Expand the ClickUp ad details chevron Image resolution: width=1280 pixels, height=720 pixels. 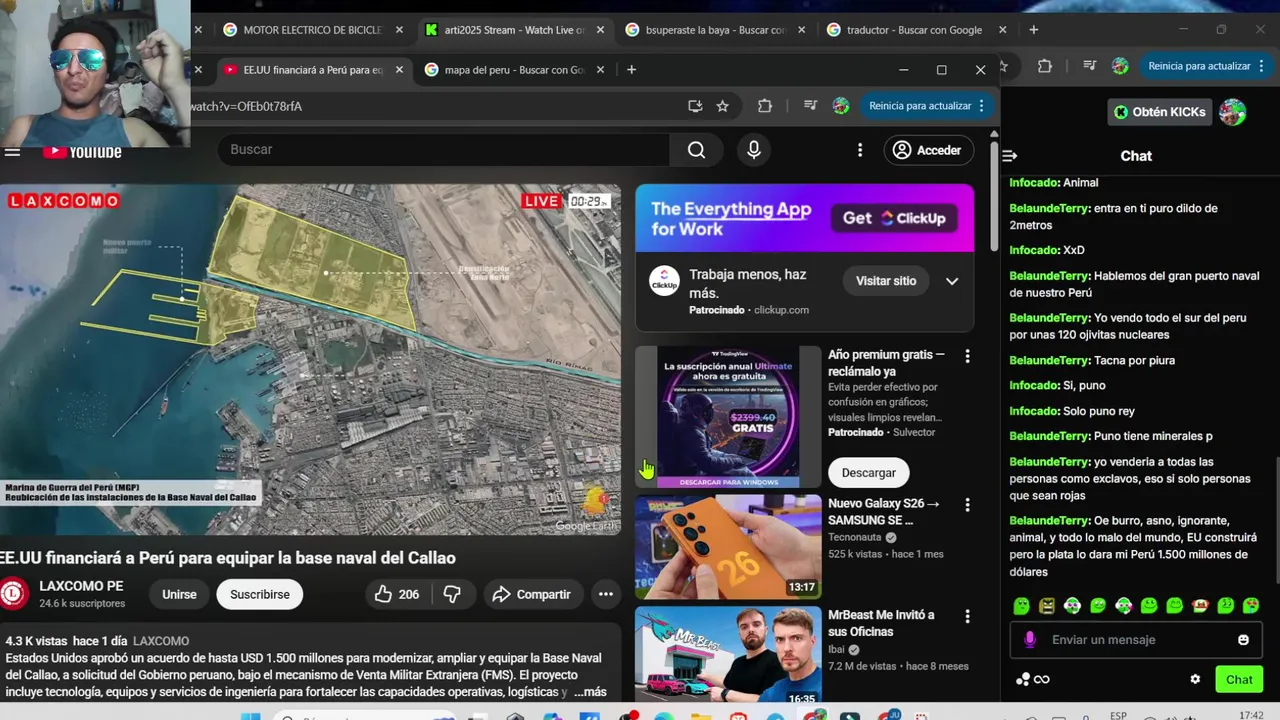pos(952,281)
